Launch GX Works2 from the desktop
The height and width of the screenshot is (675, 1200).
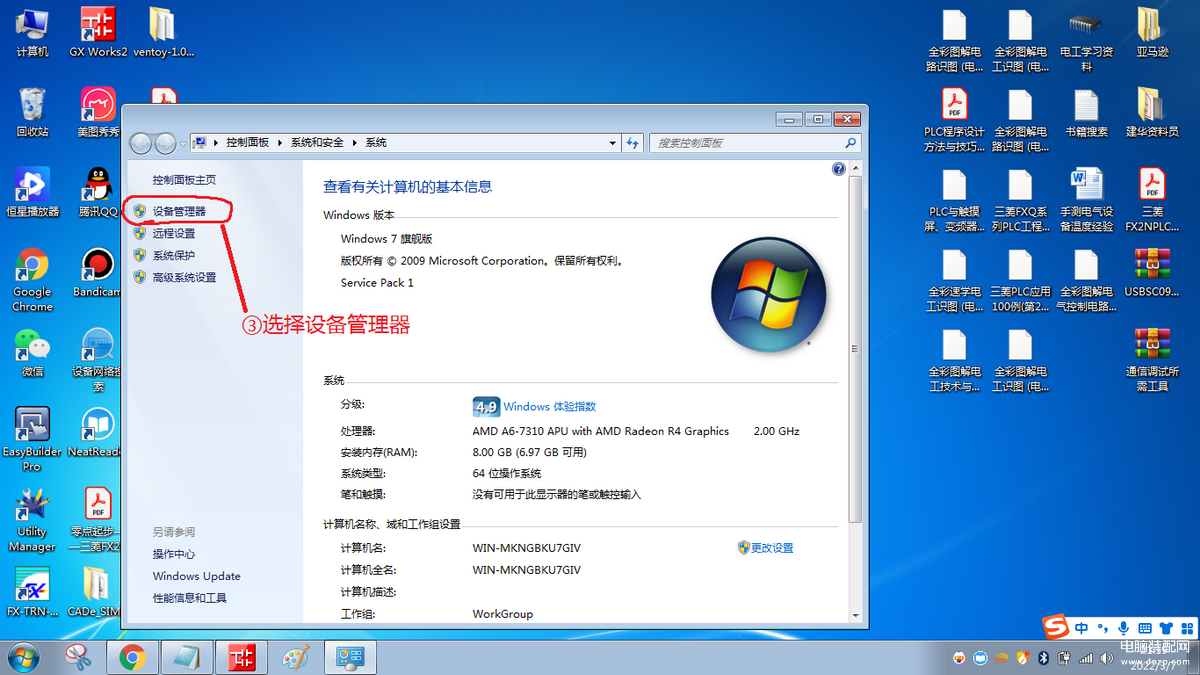pos(98,32)
